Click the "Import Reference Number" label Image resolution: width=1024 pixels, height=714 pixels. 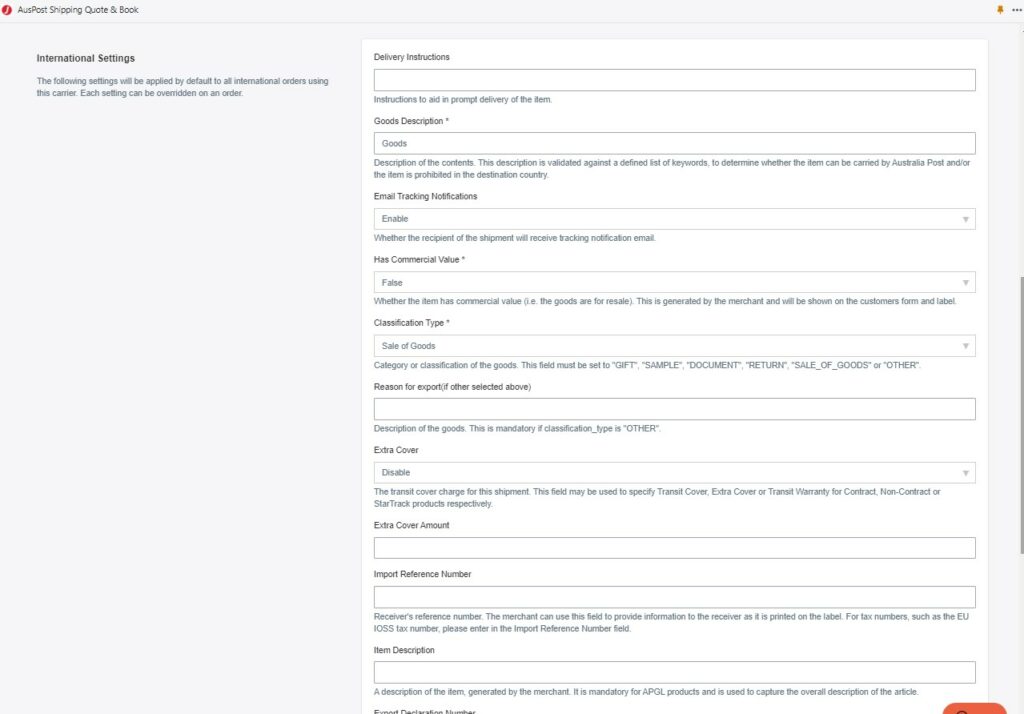(x=422, y=574)
